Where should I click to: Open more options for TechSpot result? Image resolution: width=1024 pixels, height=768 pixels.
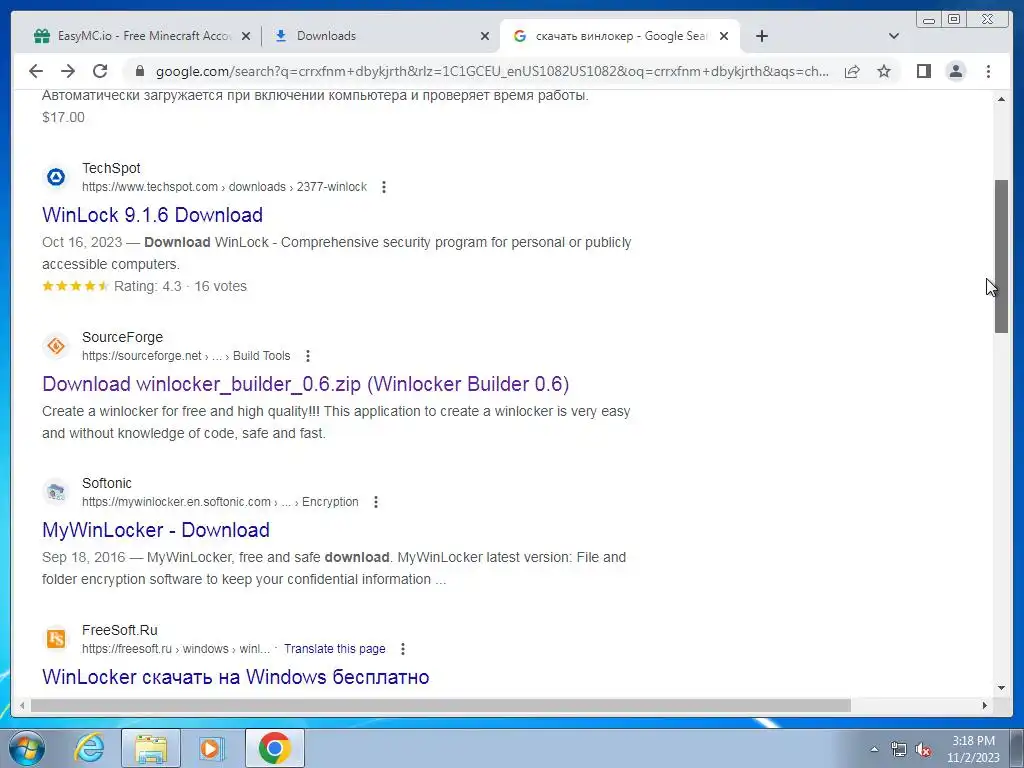click(384, 187)
